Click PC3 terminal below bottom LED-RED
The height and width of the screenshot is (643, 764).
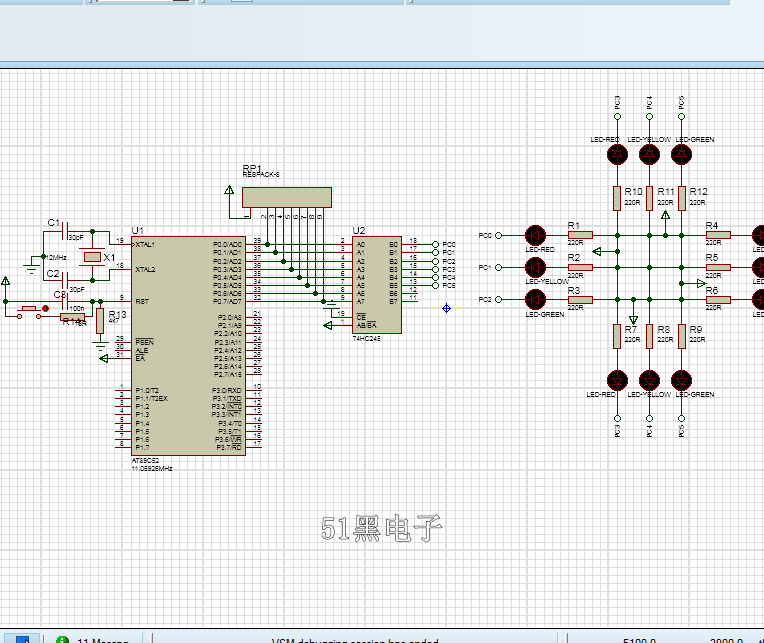click(617, 418)
